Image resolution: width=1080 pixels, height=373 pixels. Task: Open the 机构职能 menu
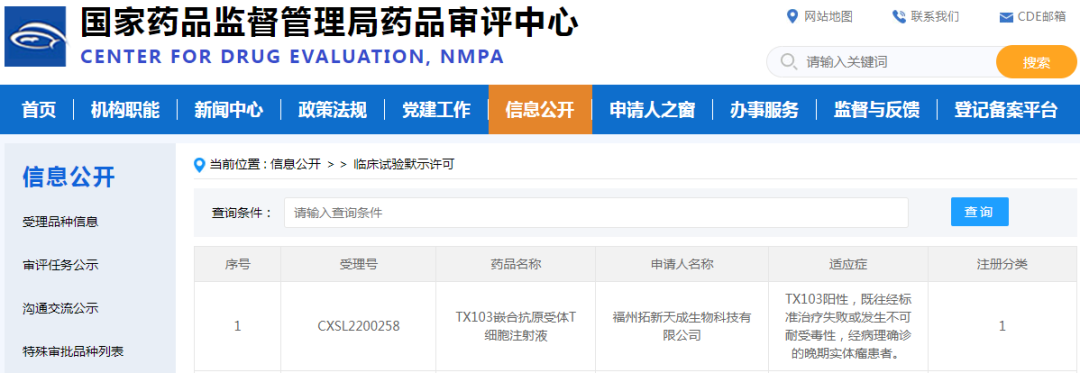pyautogui.click(x=125, y=109)
